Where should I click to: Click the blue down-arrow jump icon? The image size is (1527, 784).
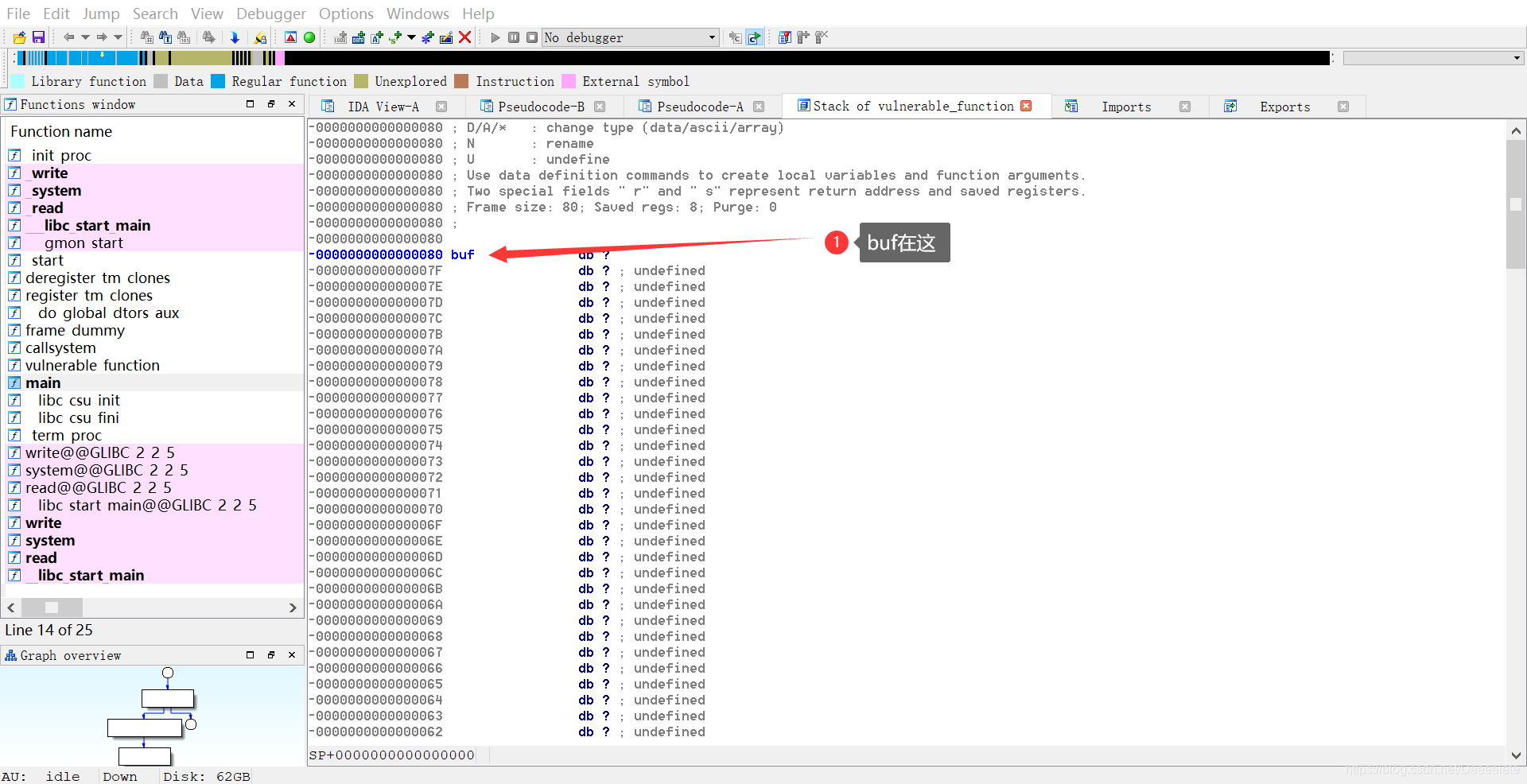[x=235, y=37]
